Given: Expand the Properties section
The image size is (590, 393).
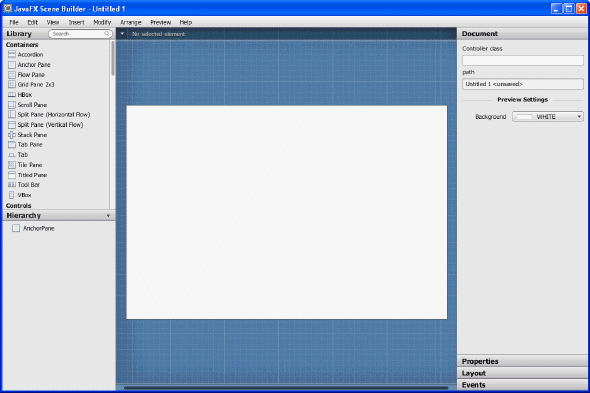Looking at the screenshot, I should (x=523, y=361).
